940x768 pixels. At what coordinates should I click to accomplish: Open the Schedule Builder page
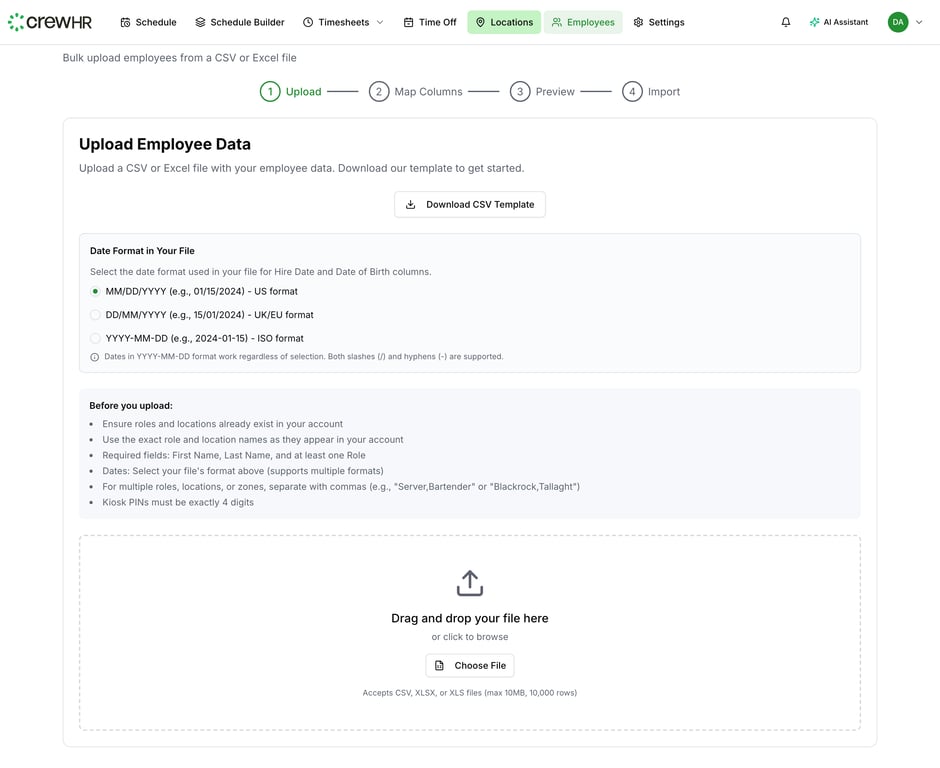click(x=240, y=22)
